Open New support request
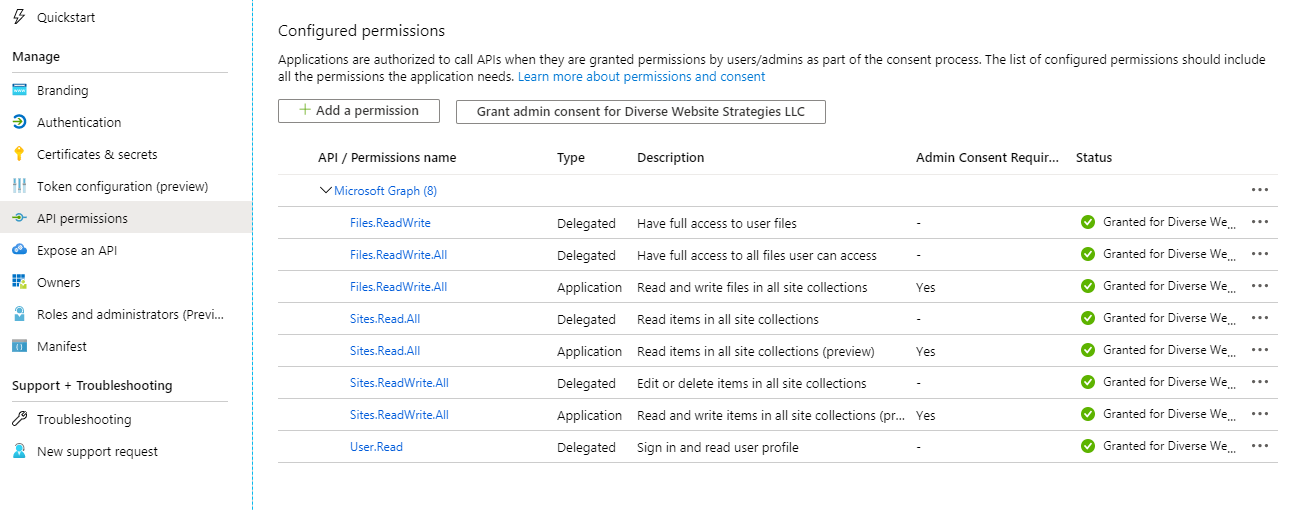 click(x=97, y=451)
